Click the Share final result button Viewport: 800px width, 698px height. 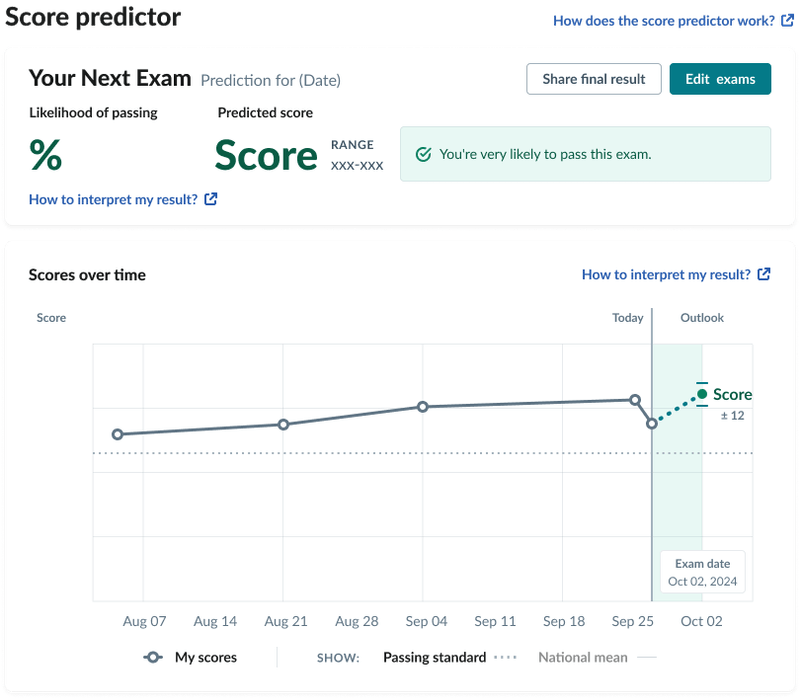click(594, 79)
